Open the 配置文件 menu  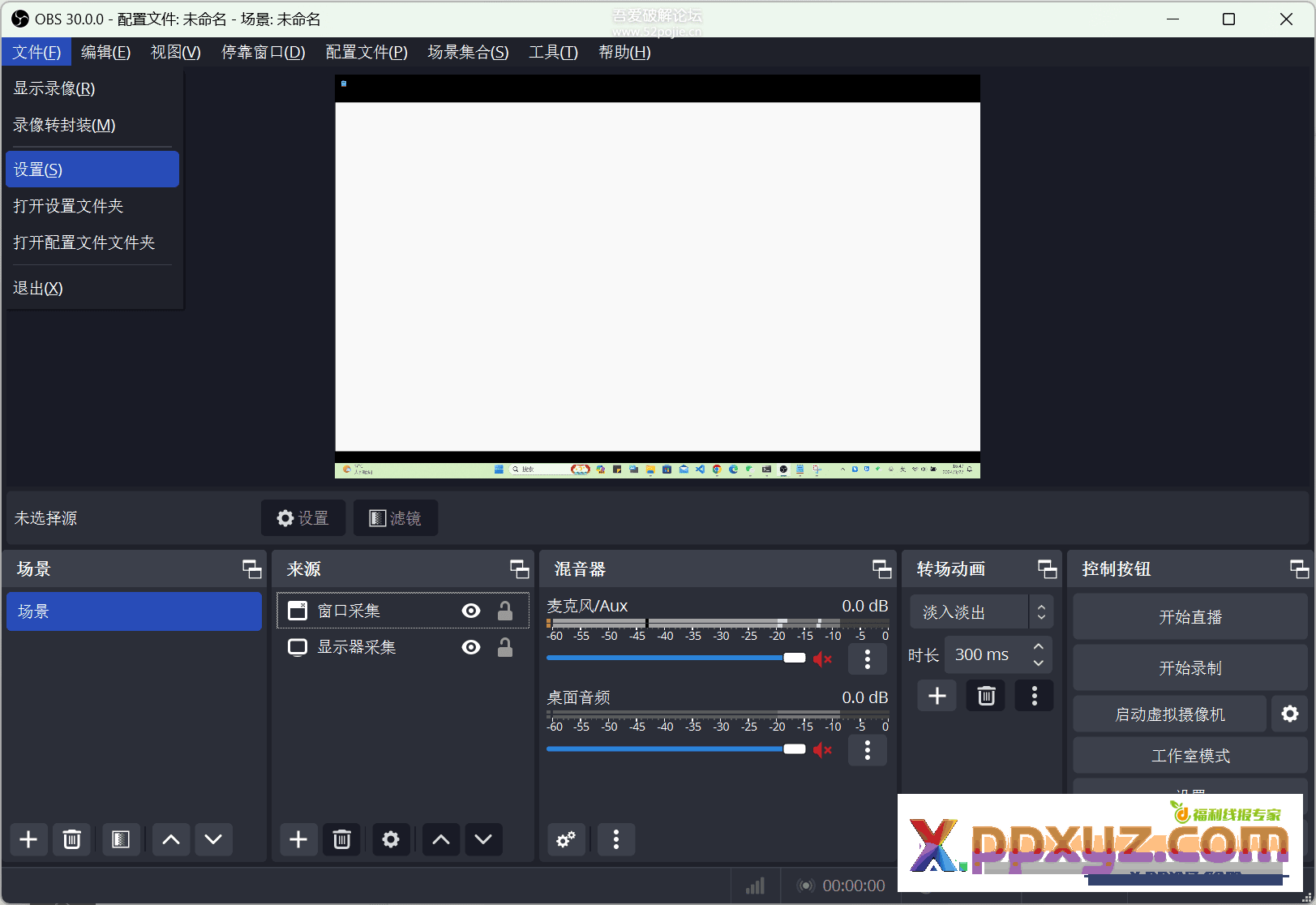point(367,52)
